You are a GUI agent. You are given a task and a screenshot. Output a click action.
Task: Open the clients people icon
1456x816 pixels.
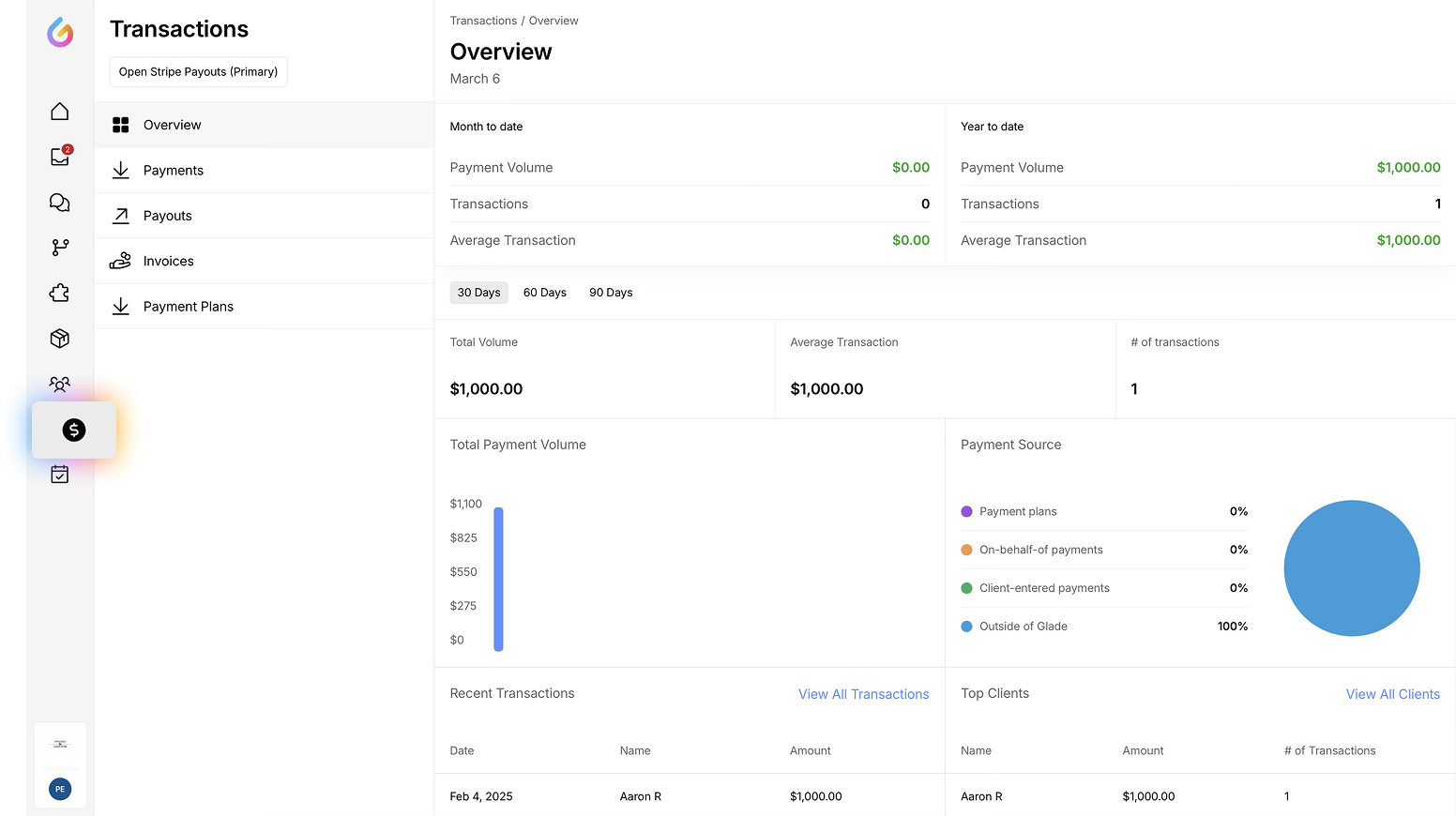click(x=60, y=385)
